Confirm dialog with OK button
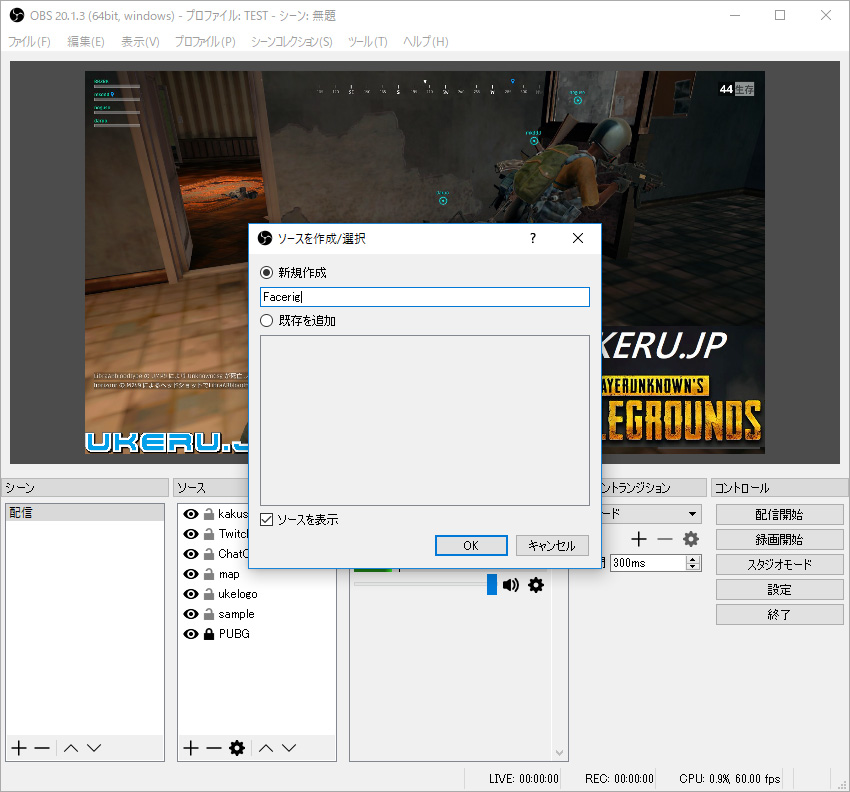Screen dimensions: 850x792 (471, 545)
